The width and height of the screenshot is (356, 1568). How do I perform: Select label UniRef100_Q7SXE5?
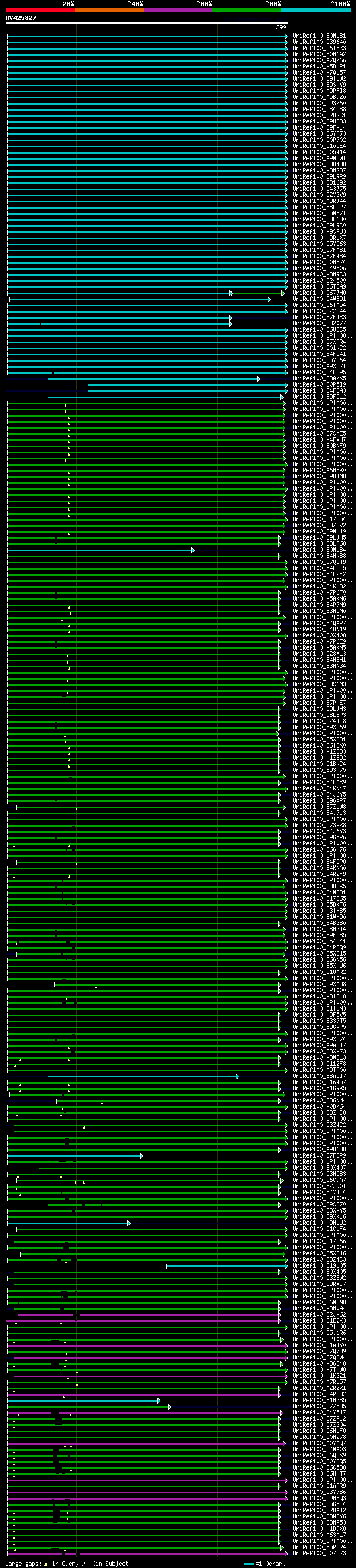[x=319, y=434]
